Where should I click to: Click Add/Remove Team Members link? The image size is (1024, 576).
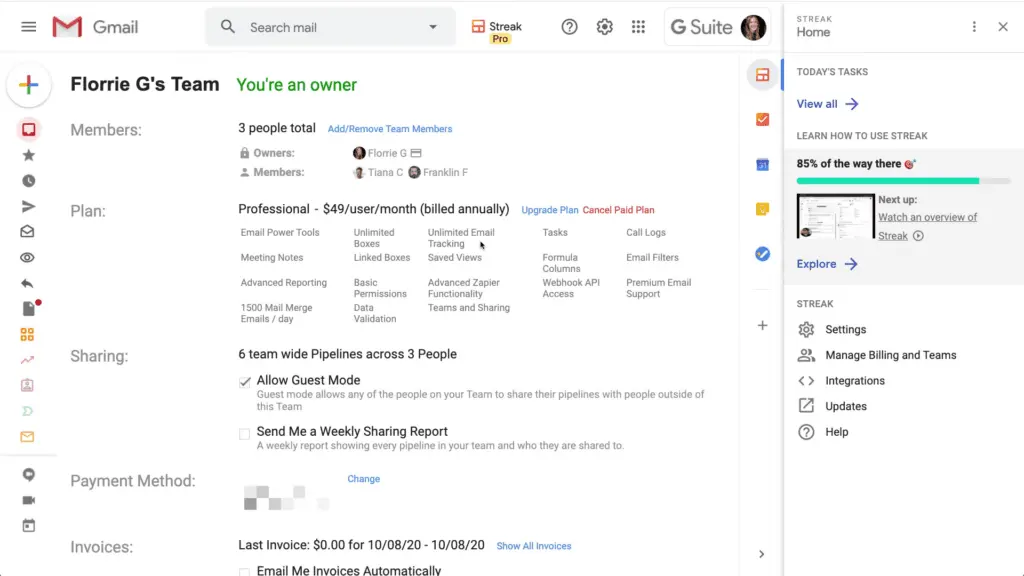(390, 129)
